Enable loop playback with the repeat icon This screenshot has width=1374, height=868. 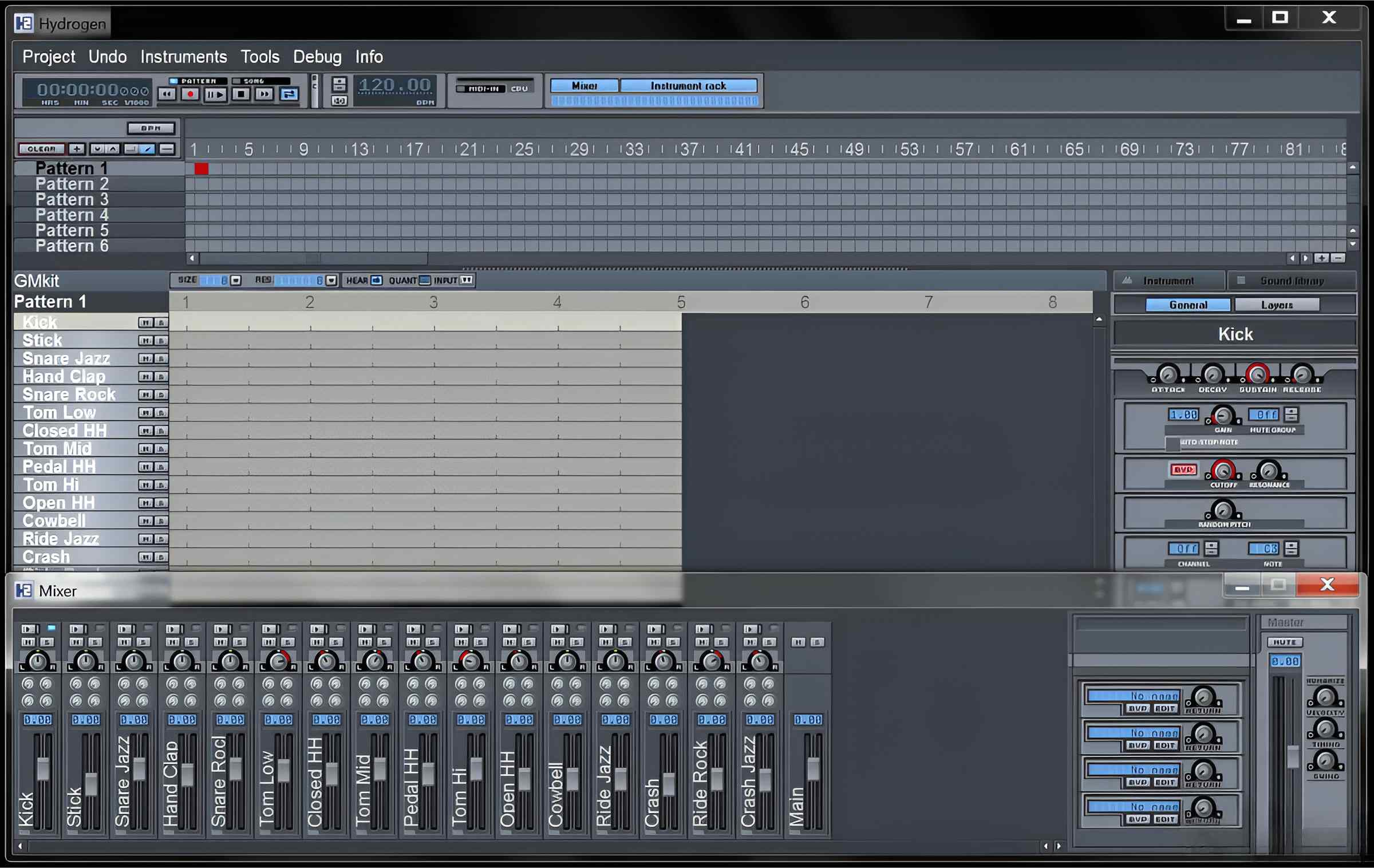pos(289,94)
